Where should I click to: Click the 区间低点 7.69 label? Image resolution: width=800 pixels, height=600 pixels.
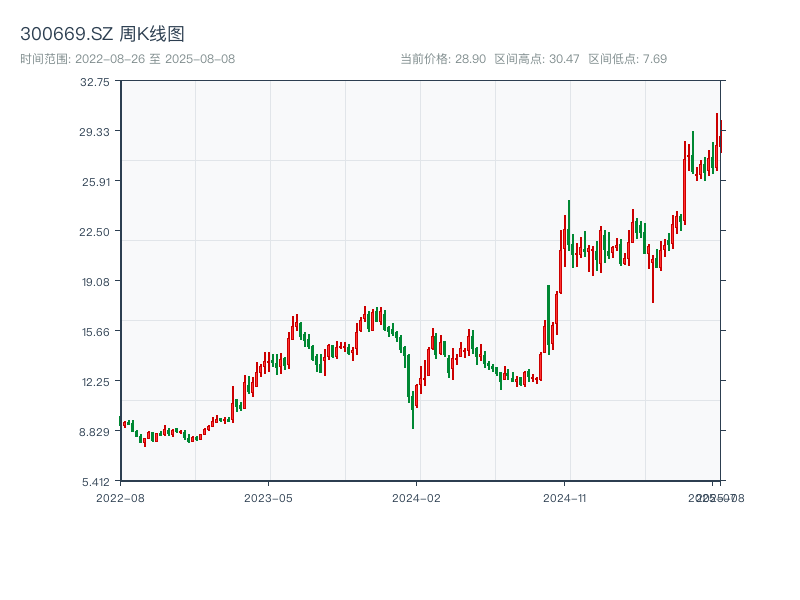tap(627, 59)
